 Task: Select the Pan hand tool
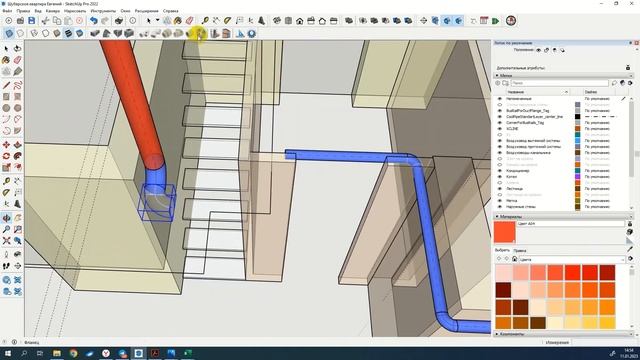18,218
